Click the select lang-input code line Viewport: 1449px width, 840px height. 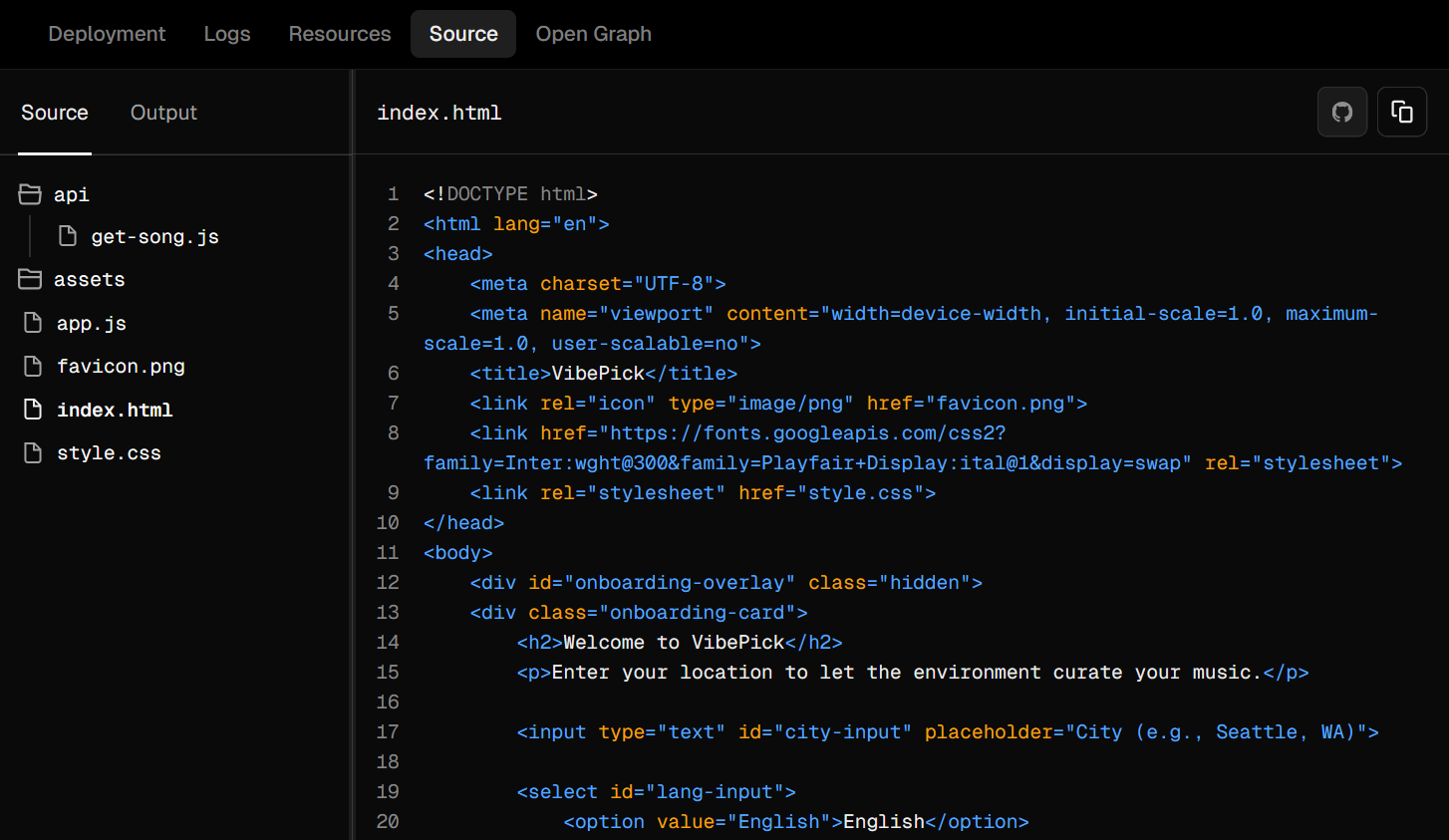click(x=657, y=792)
